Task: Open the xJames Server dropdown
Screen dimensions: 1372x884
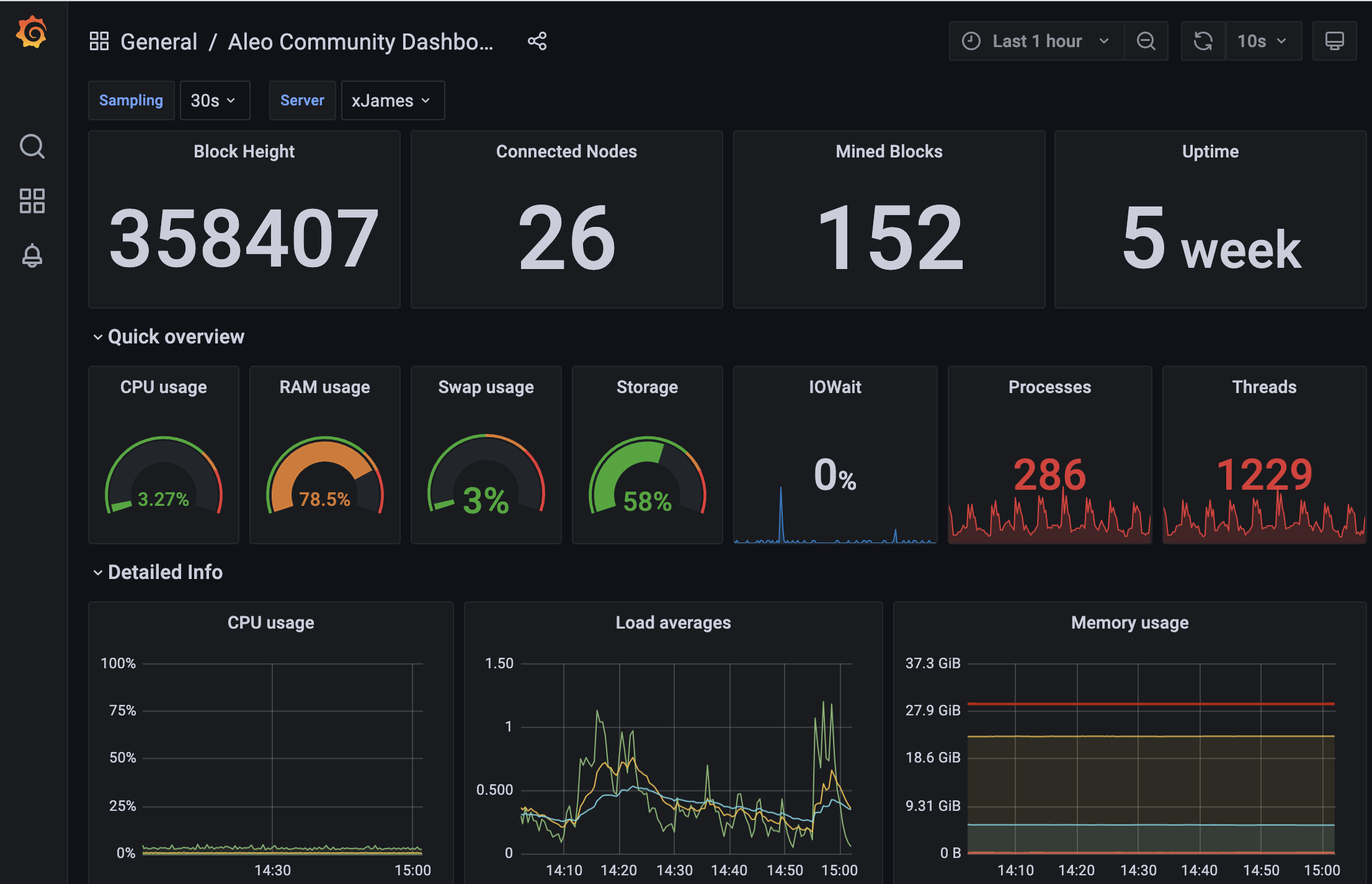Action: click(x=392, y=100)
